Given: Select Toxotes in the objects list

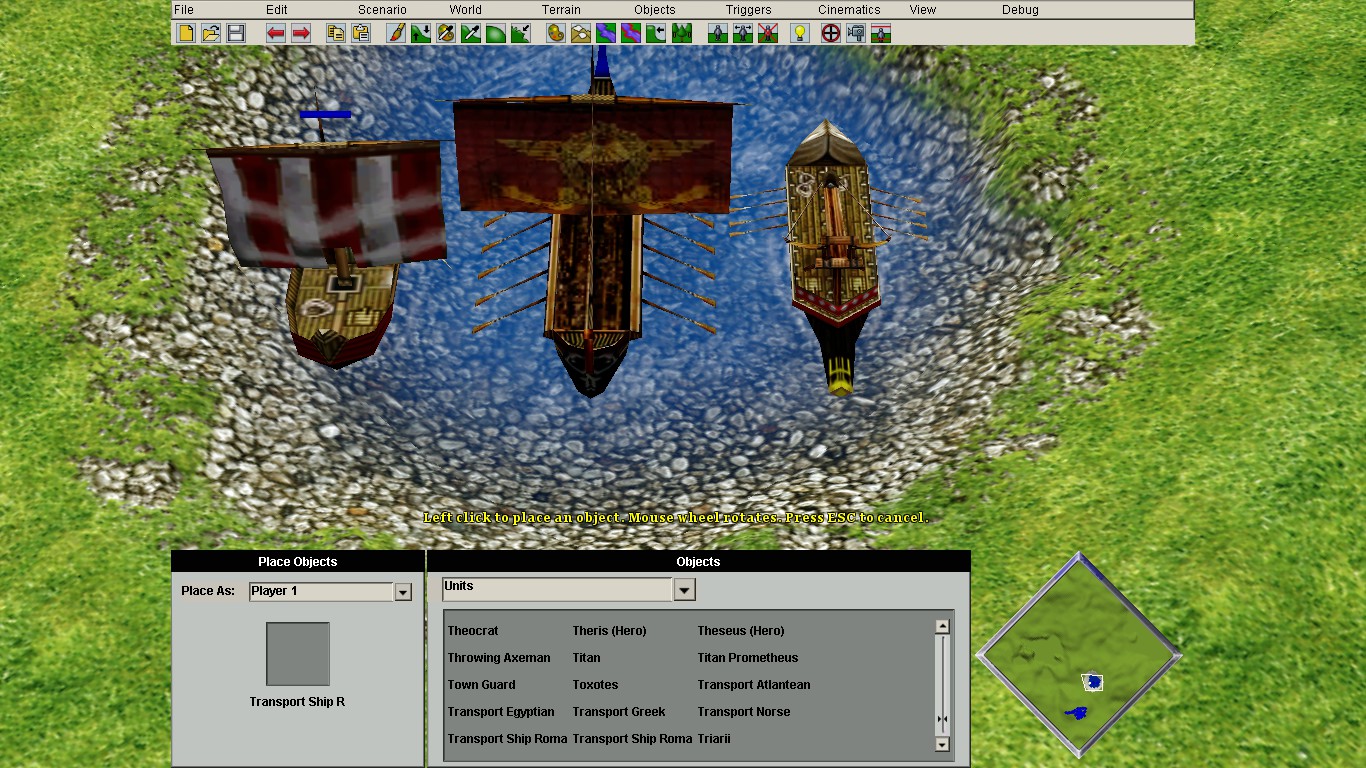Looking at the screenshot, I should tap(596, 685).
